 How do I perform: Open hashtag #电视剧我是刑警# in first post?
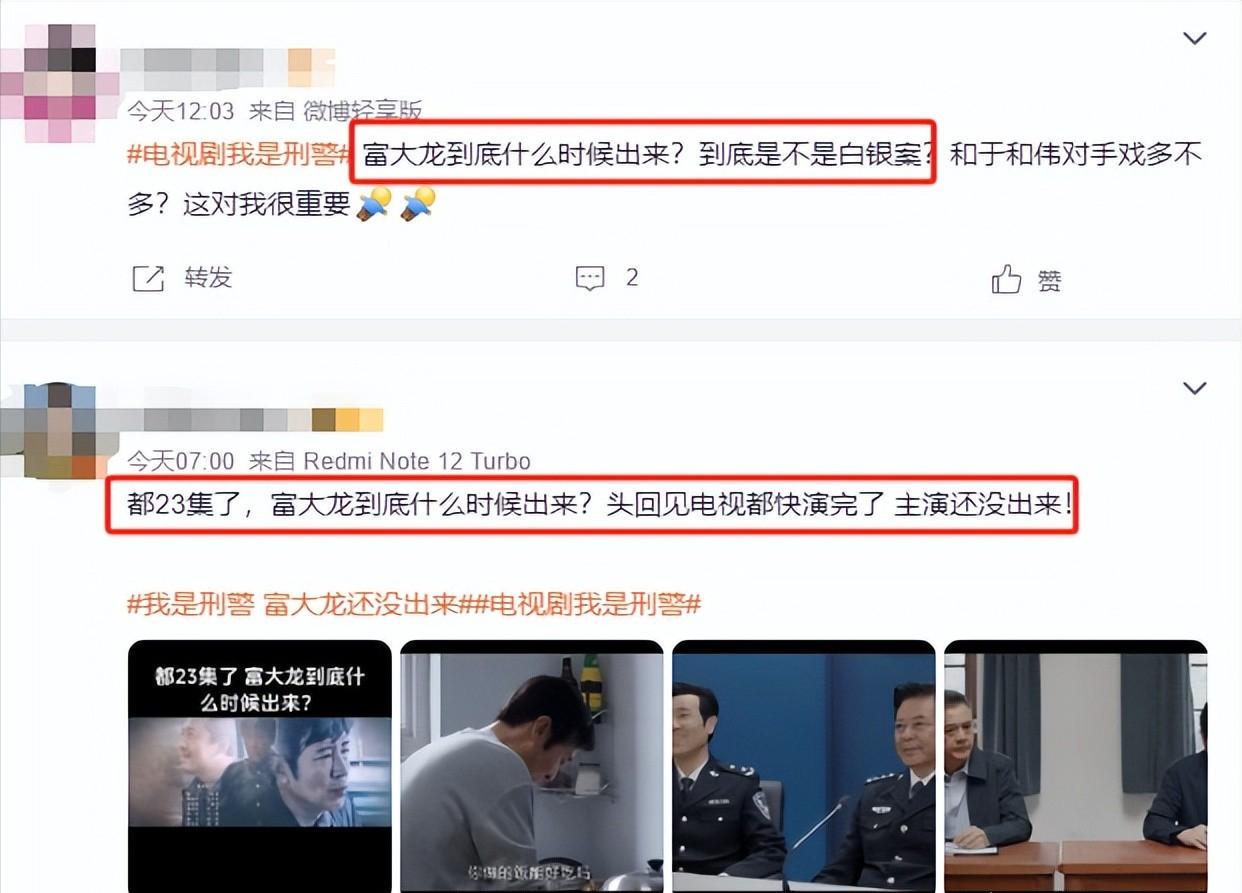coord(241,156)
